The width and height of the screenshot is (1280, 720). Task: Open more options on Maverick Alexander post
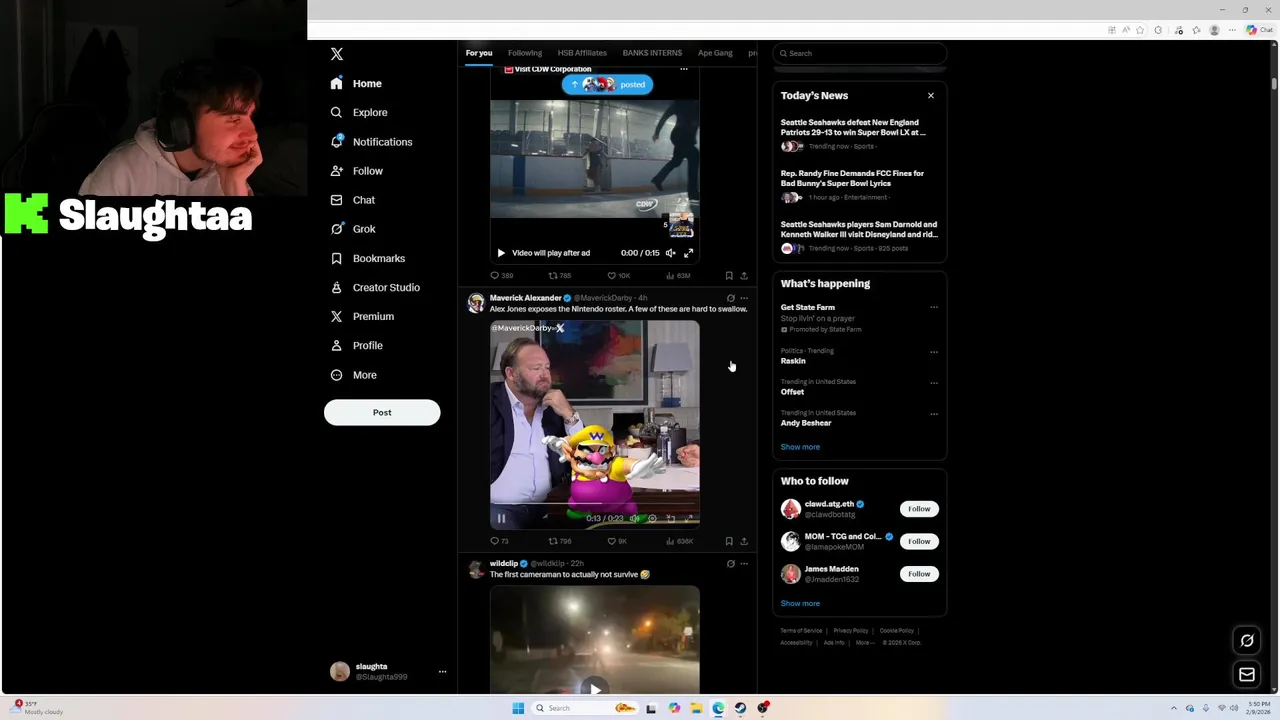point(744,298)
